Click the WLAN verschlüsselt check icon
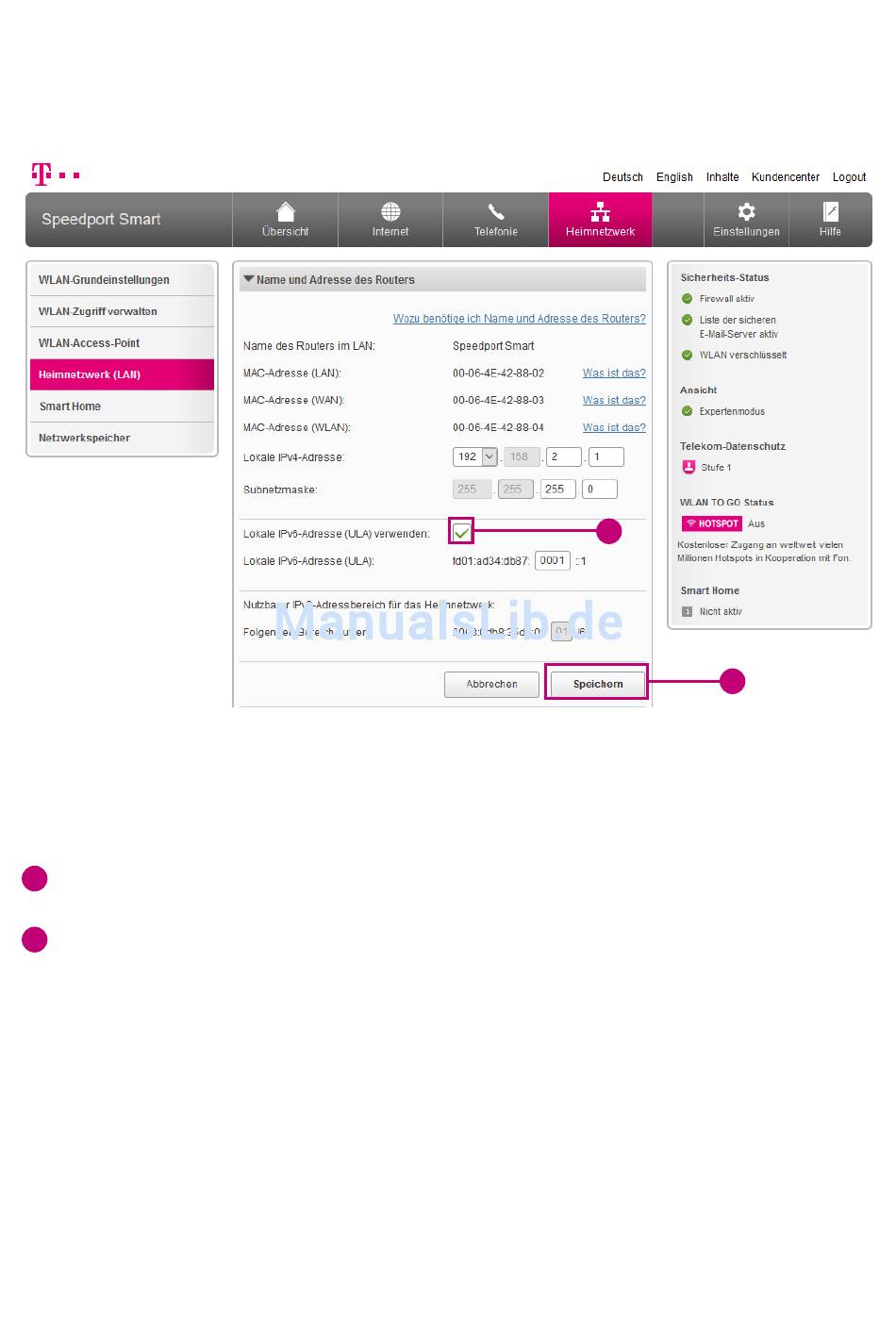The height and width of the screenshot is (1344, 896). 687,356
